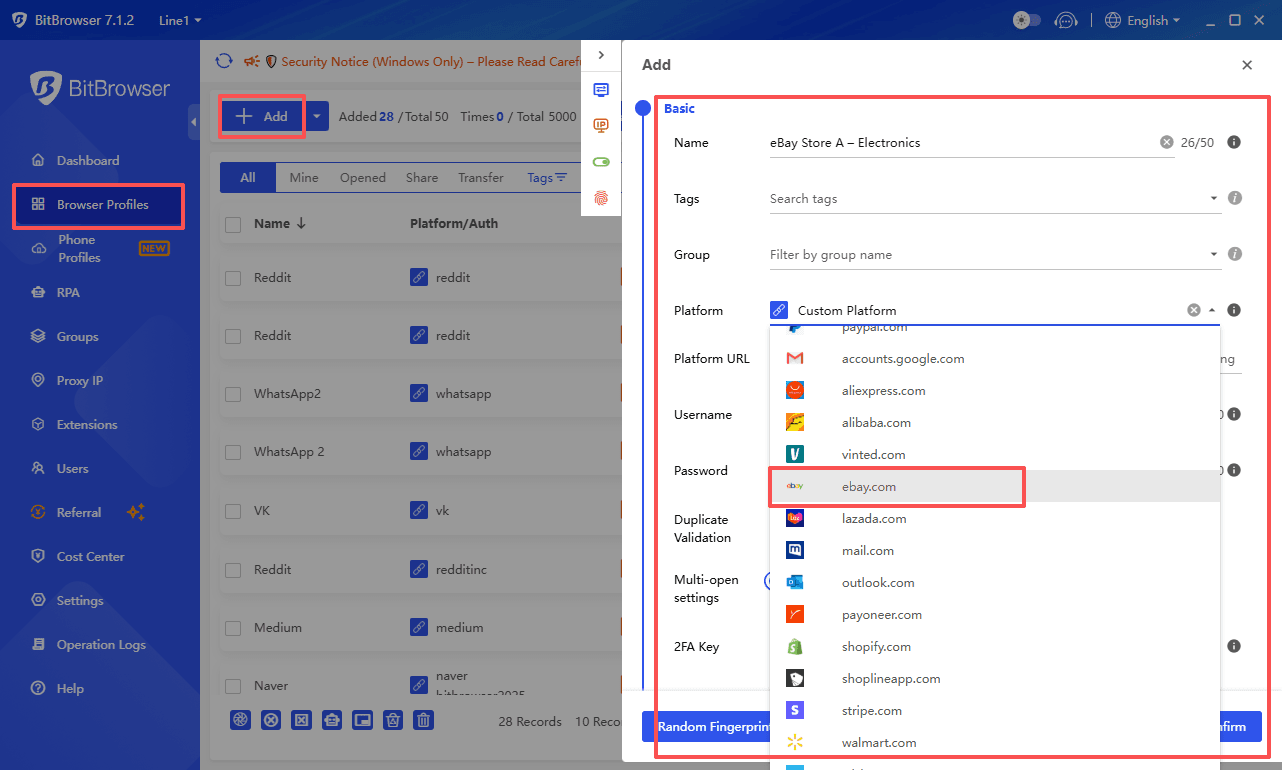Check the Reddit row with redditinc checkbox
Image resolution: width=1282 pixels, height=770 pixels.
pos(233,570)
